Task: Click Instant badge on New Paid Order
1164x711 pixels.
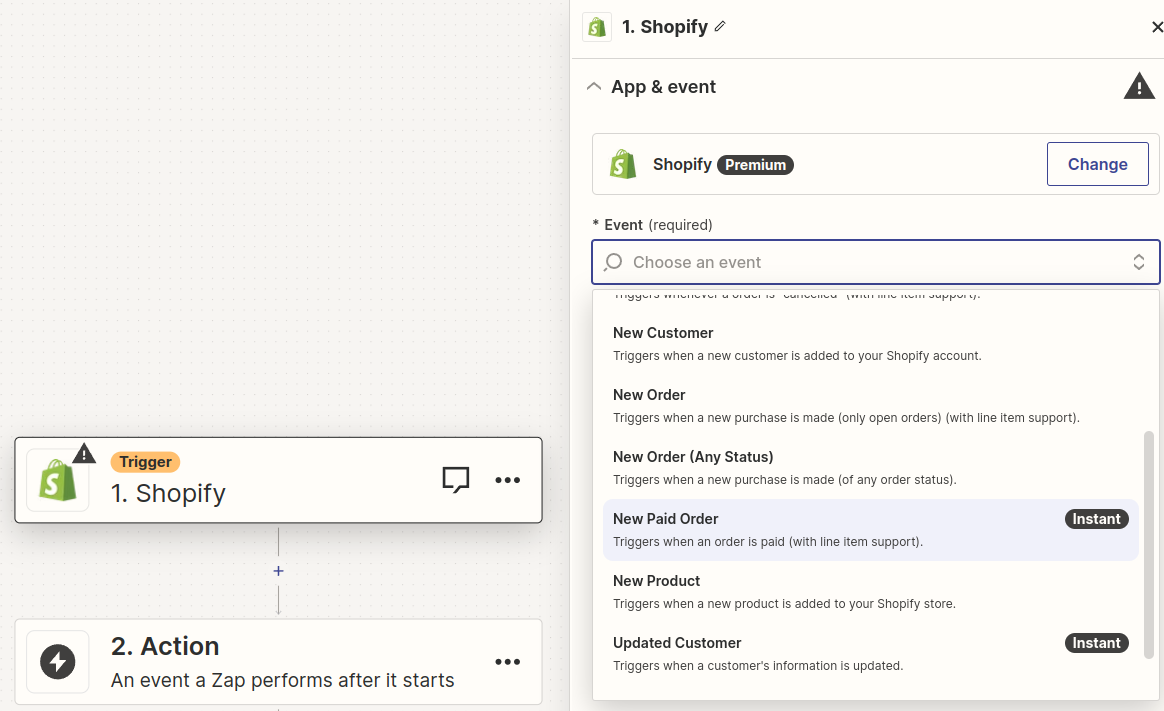Action: click(x=1096, y=519)
